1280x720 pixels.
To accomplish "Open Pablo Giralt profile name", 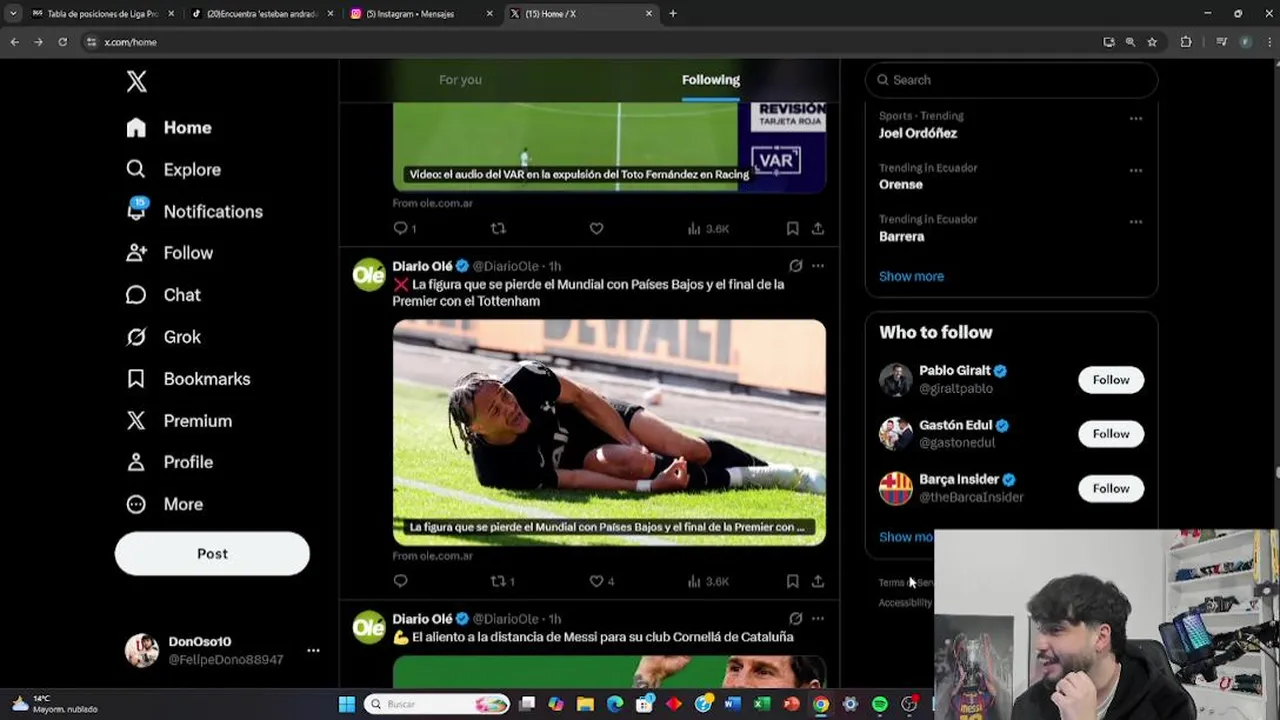I will (x=955, y=371).
